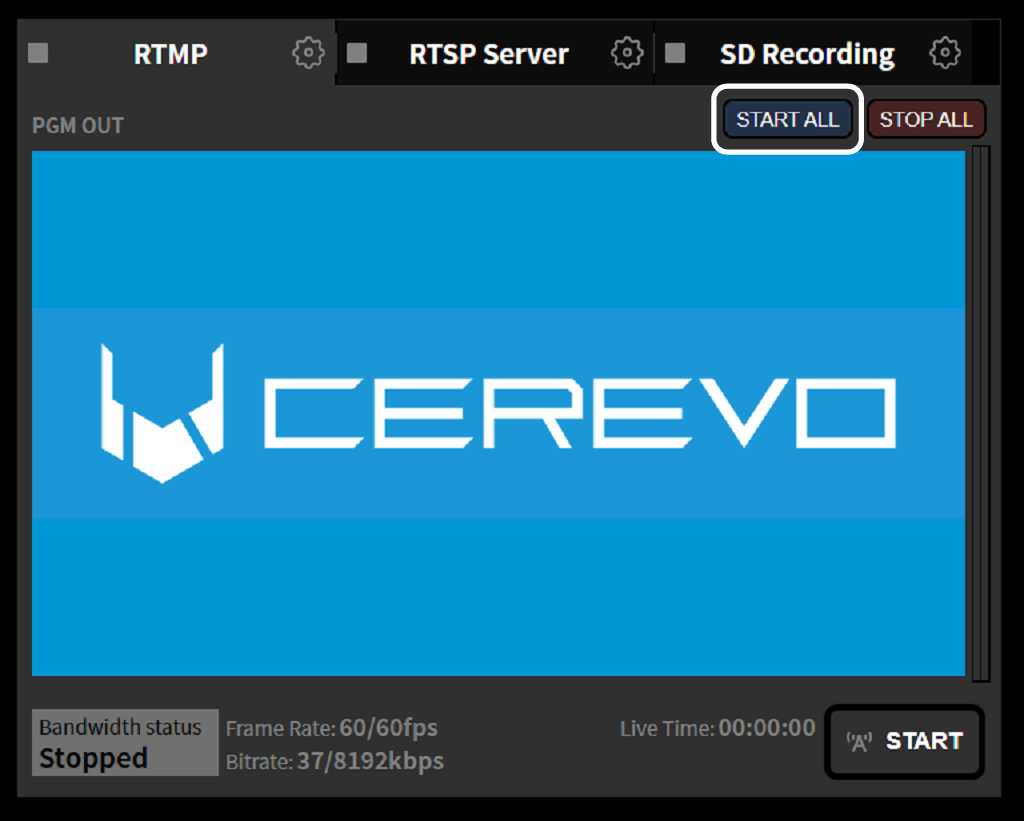The width and height of the screenshot is (1024, 821).
Task: Start the live broadcast with START button
Action: (x=904, y=741)
